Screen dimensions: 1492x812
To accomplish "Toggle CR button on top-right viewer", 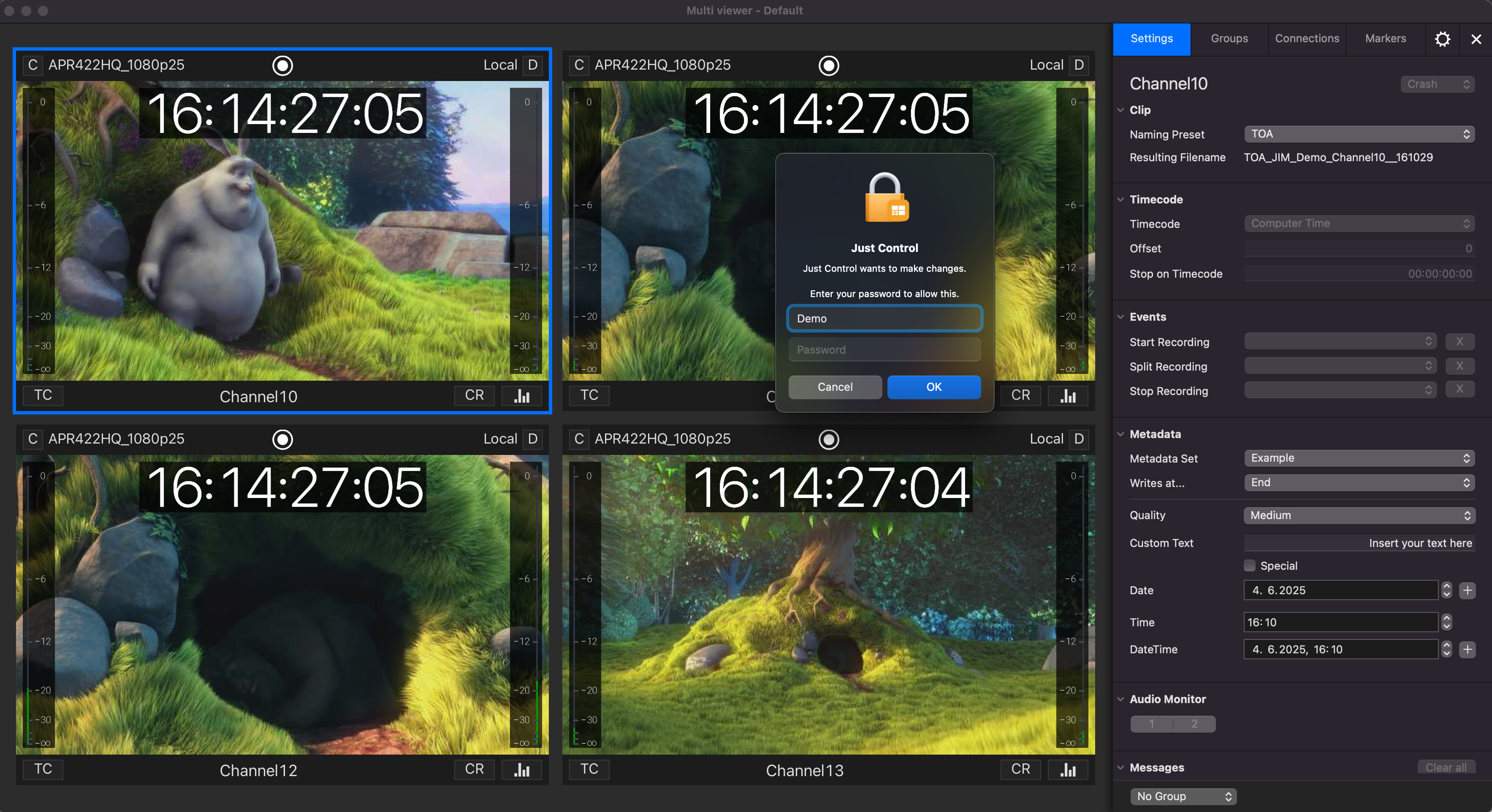I will [1020, 395].
